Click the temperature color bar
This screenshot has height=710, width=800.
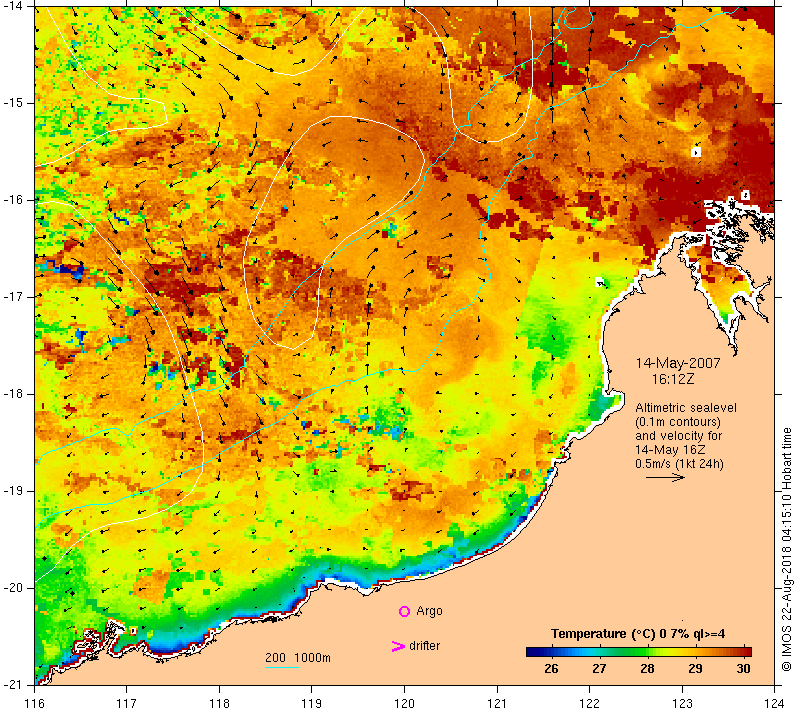[639, 652]
